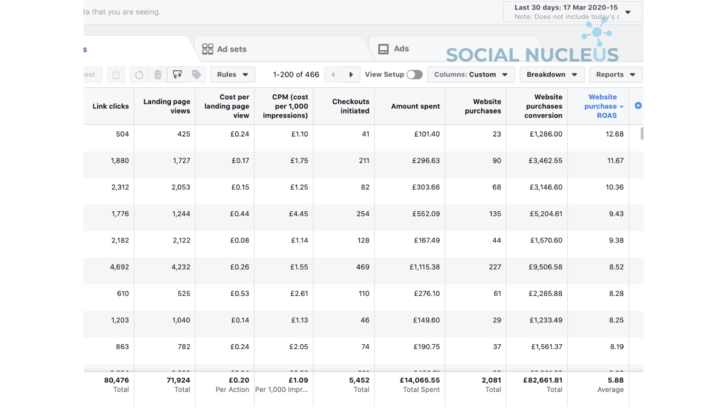Go to previous page arrow
This screenshot has width=727, height=409.
pyautogui.click(x=331, y=75)
